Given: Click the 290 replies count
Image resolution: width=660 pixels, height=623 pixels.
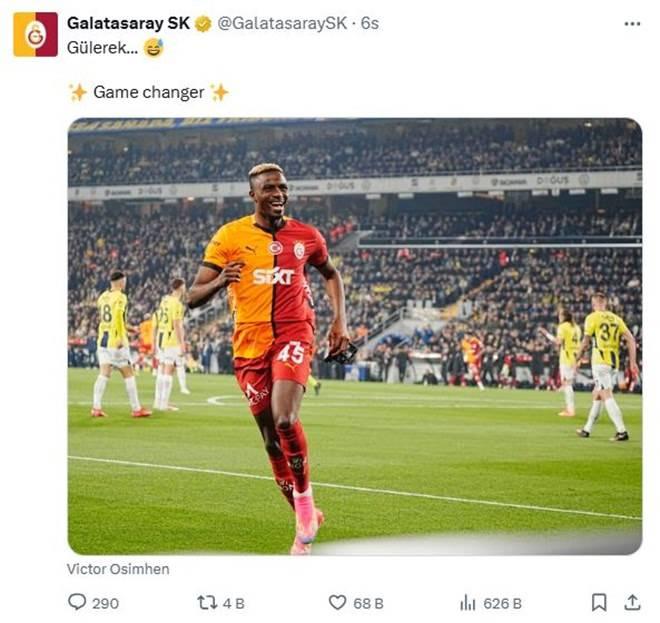Looking at the screenshot, I should [x=106, y=603].
